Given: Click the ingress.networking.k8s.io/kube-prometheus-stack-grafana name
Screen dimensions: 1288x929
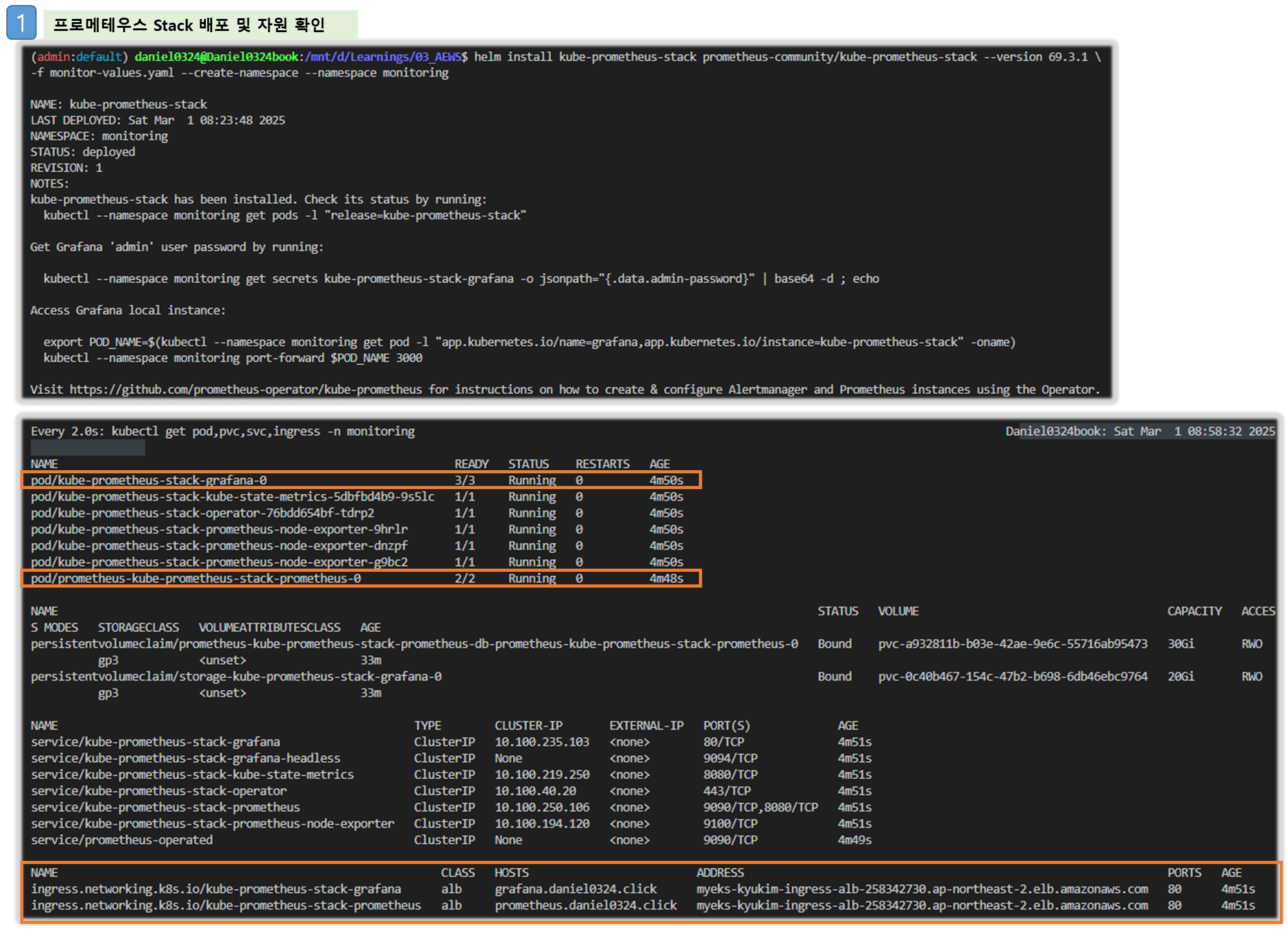Looking at the screenshot, I should 216,889.
